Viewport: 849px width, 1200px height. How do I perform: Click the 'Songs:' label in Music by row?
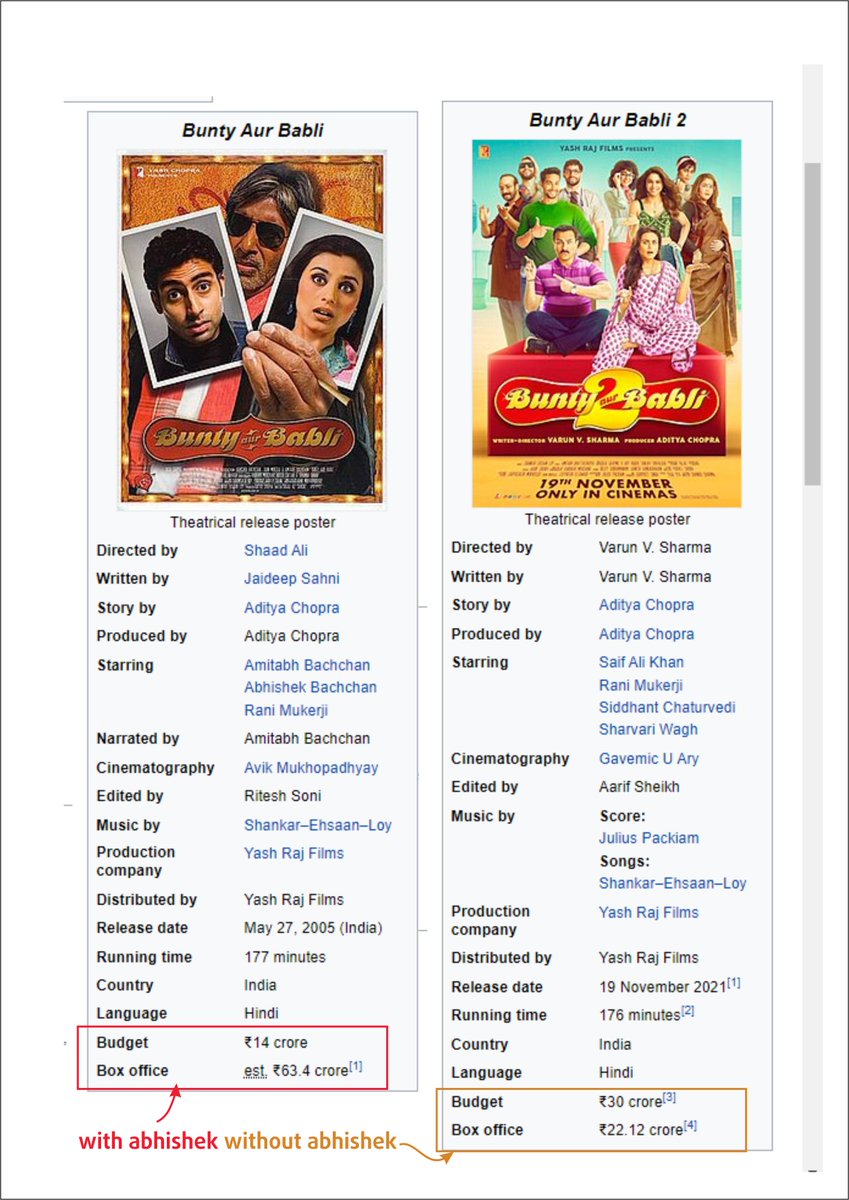pos(624,861)
